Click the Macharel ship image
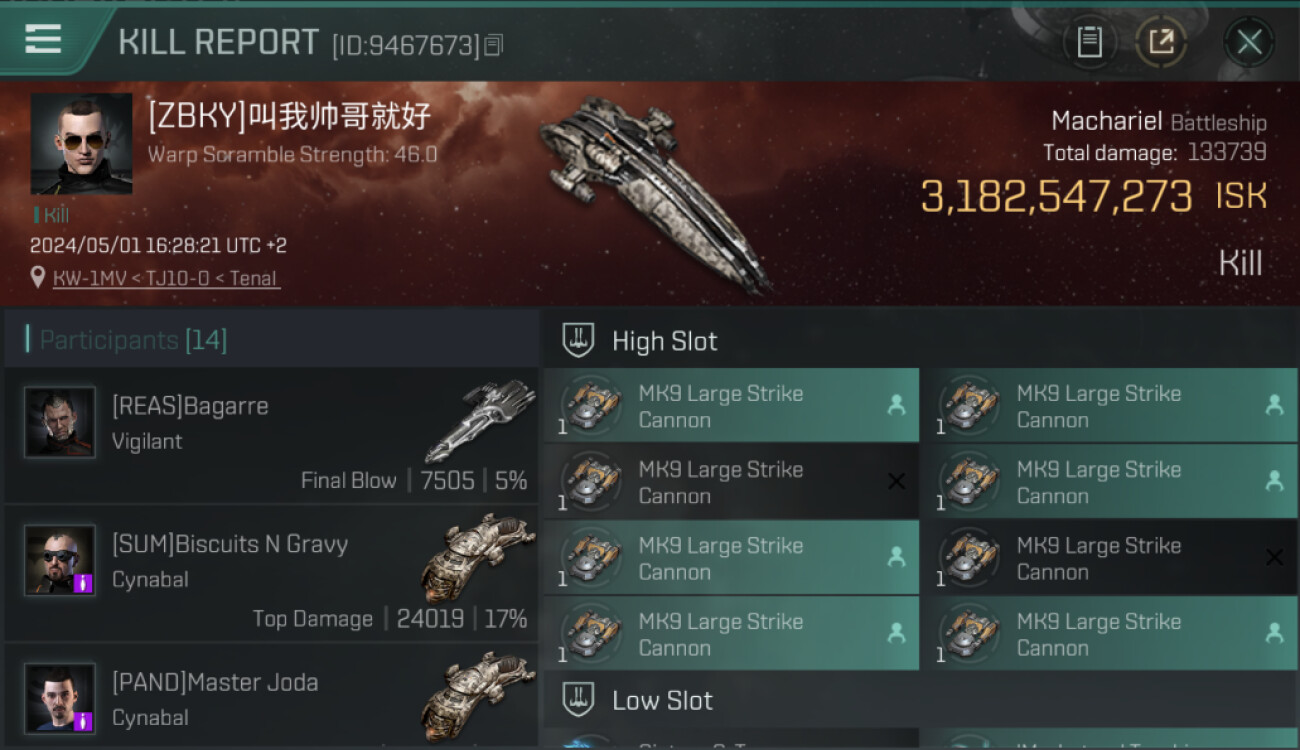The height and width of the screenshot is (750, 1300). tap(655, 193)
